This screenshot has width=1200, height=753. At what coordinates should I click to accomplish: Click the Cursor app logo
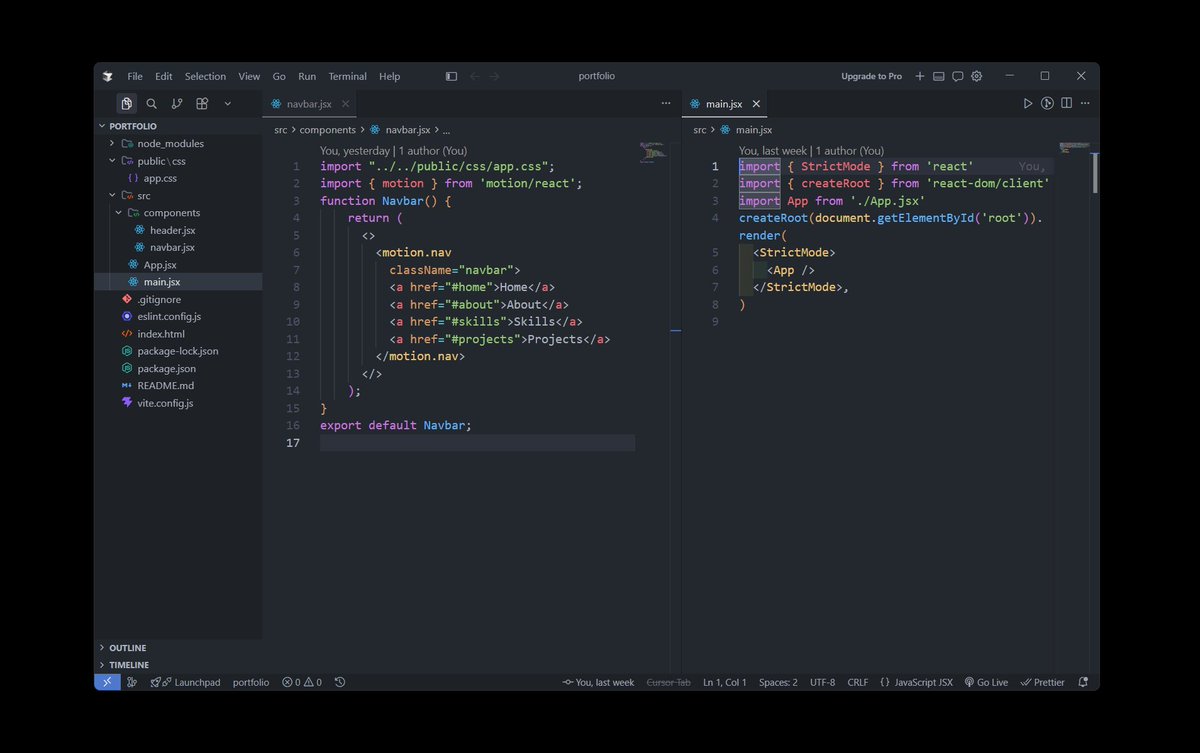pyautogui.click(x=108, y=76)
